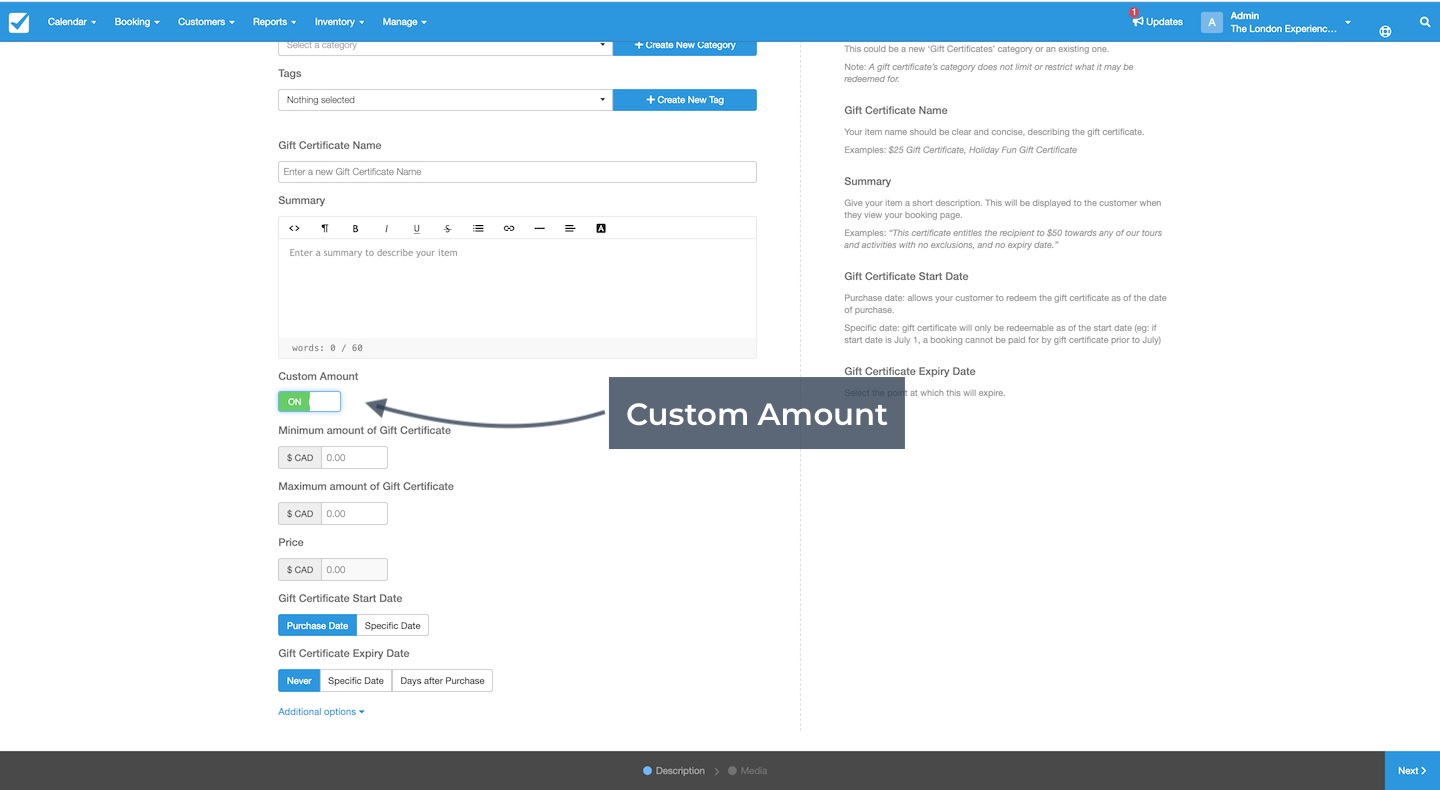Click the 'words: 0 / 60' counter
1440x790 pixels.
coord(327,348)
